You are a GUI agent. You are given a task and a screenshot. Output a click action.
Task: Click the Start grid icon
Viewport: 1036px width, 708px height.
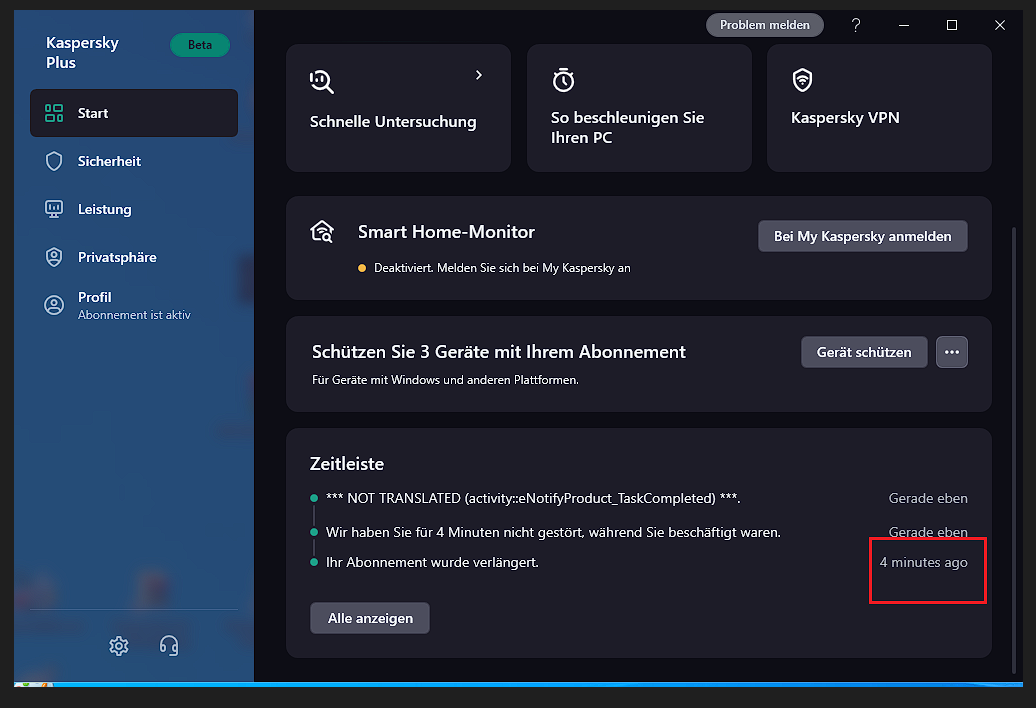click(54, 113)
